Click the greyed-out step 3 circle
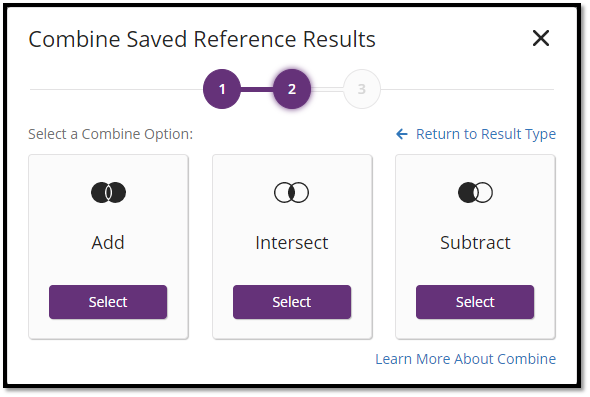Screen dimensions: 590x397 pyautogui.click(x=362, y=89)
